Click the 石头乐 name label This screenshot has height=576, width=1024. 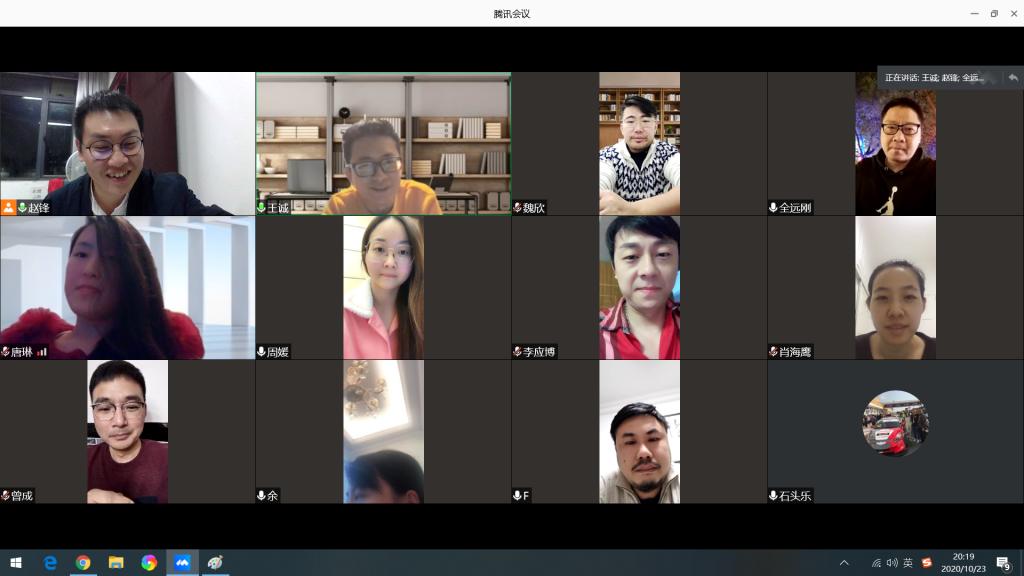pyautogui.click(x=795, y=496)
